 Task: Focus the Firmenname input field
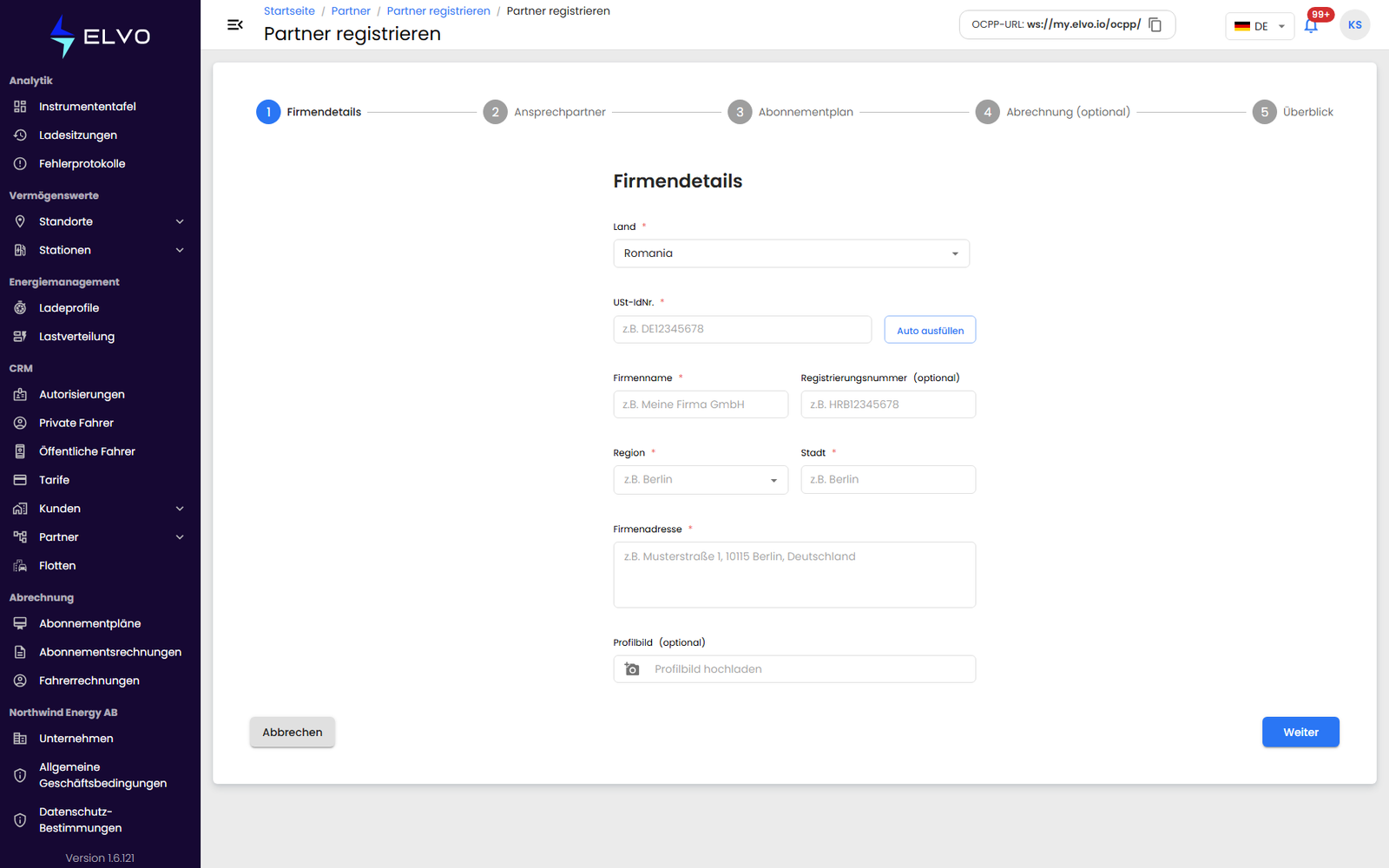[x=701, y=404]
